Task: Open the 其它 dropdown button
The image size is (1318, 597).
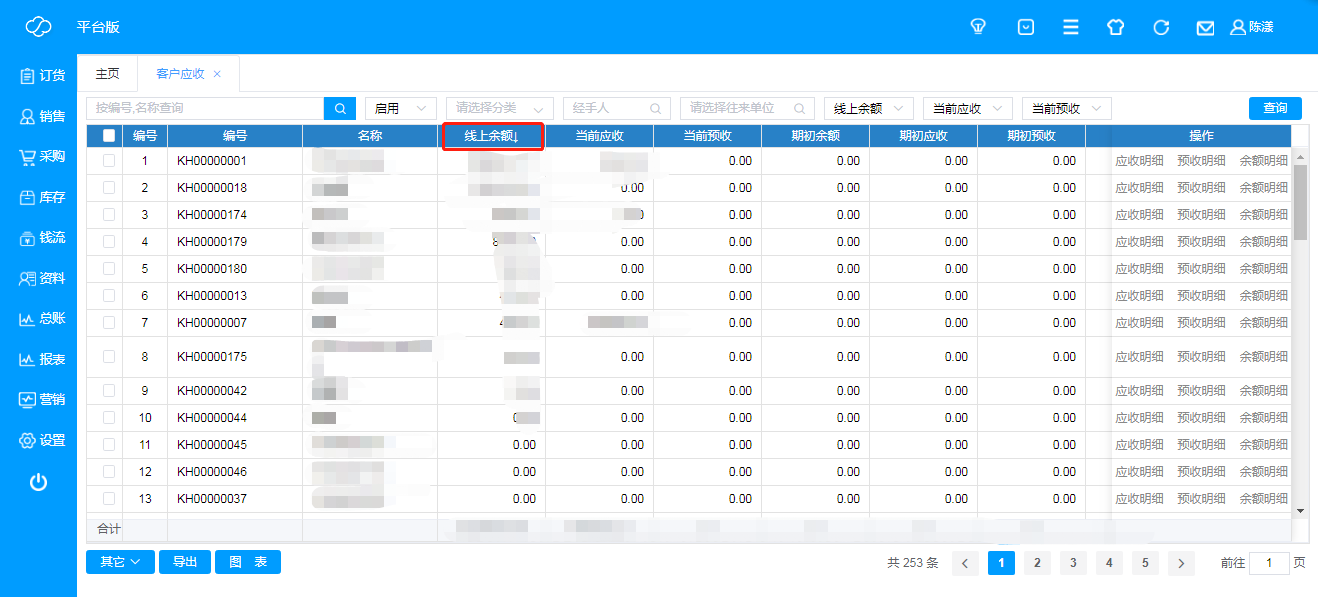Action: 120,562
